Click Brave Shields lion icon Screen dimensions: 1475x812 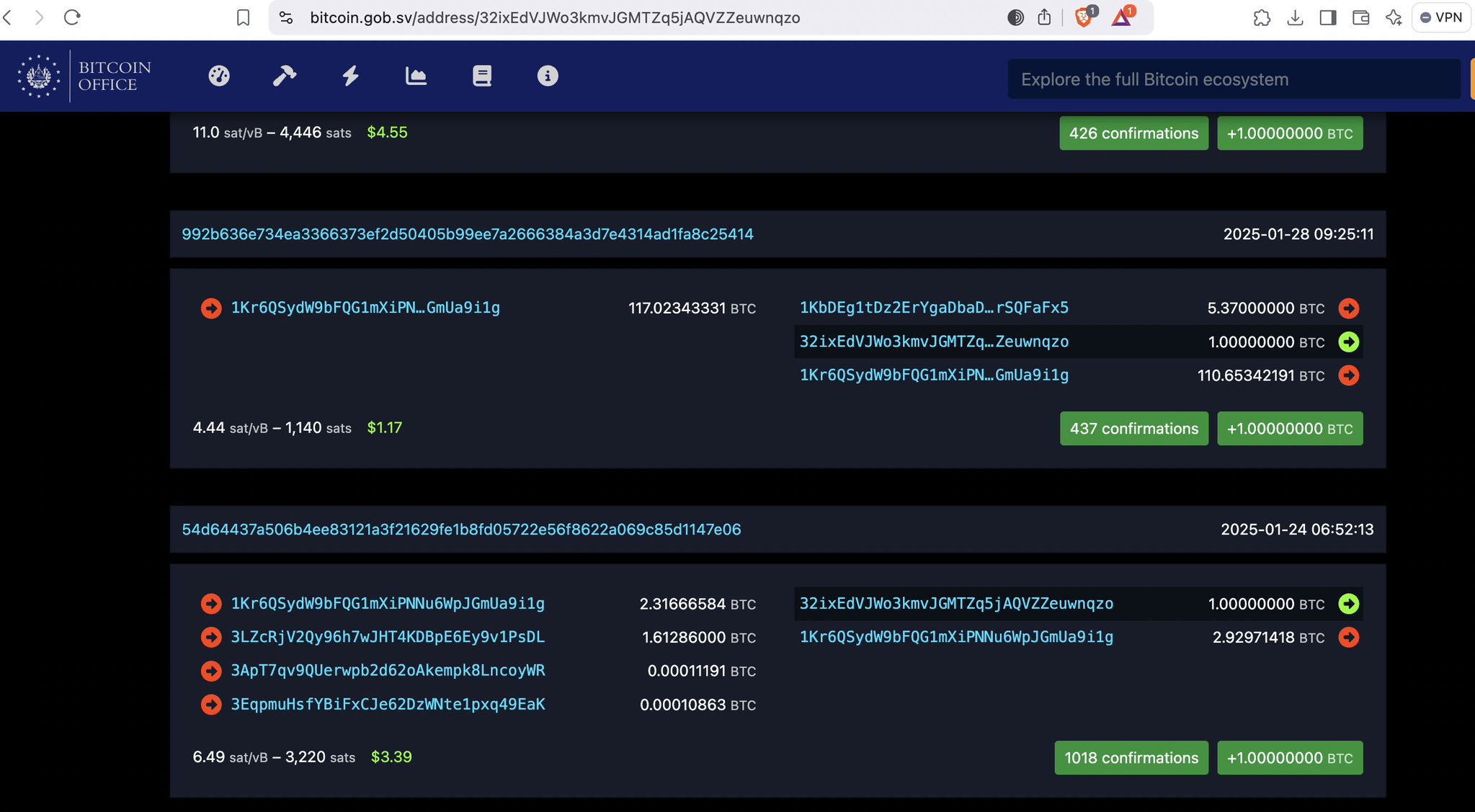(1083, 17)
